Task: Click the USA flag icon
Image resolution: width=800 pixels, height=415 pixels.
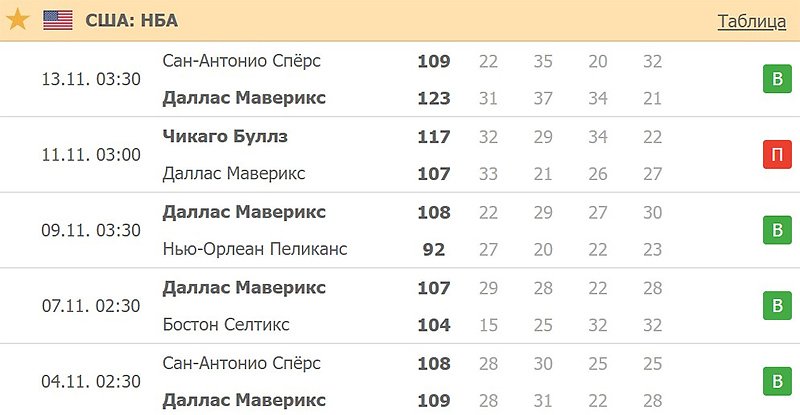Action: 58,20
